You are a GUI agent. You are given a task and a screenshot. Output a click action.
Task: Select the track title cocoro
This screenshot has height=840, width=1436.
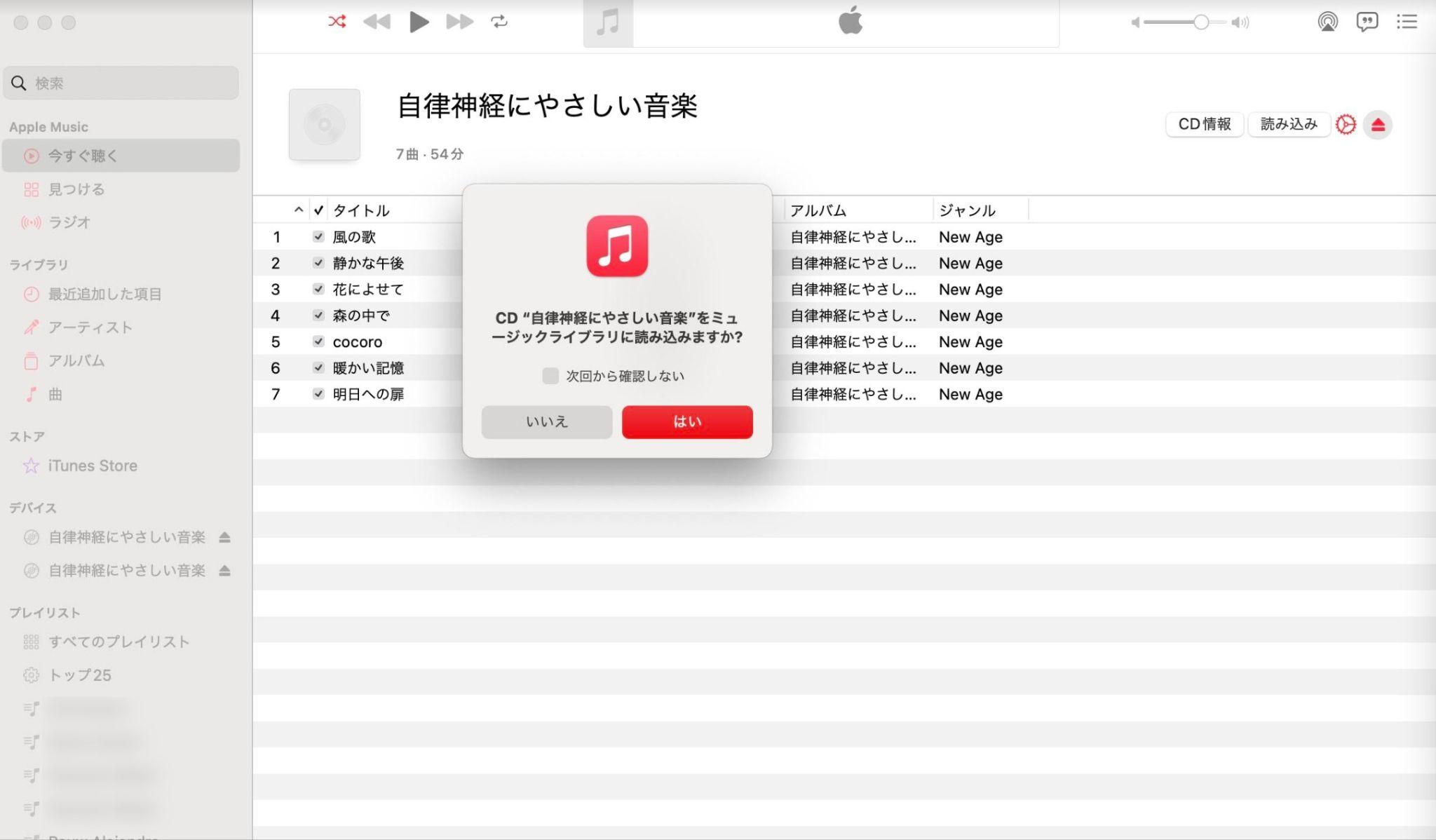click(358, 342)
